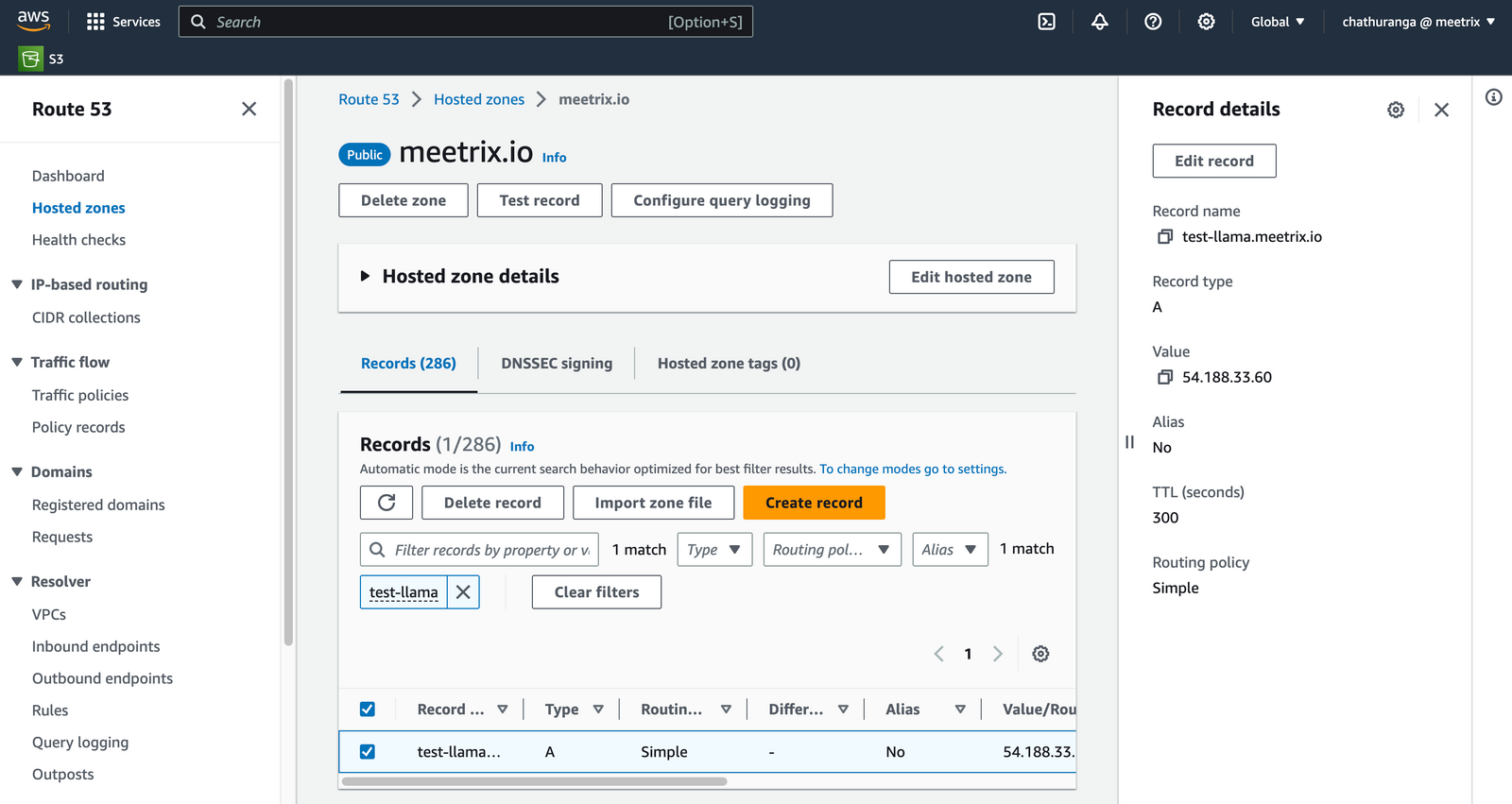Go to next records page

click(x=998, y=654)
